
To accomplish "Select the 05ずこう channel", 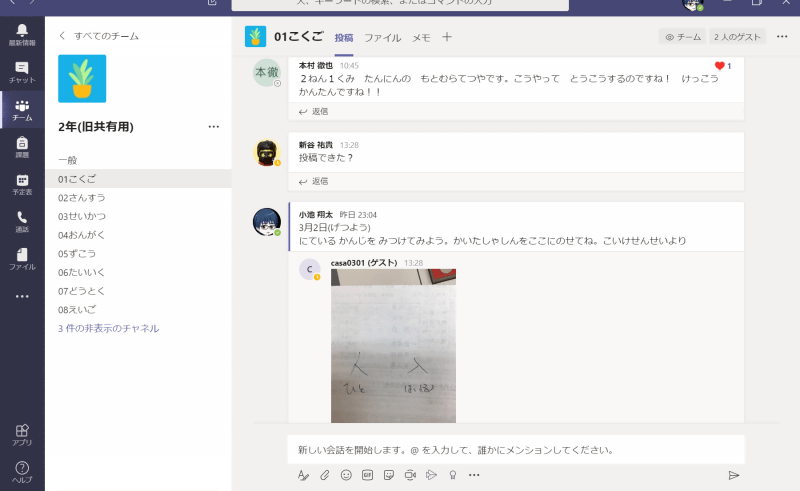I will (138, 254).
